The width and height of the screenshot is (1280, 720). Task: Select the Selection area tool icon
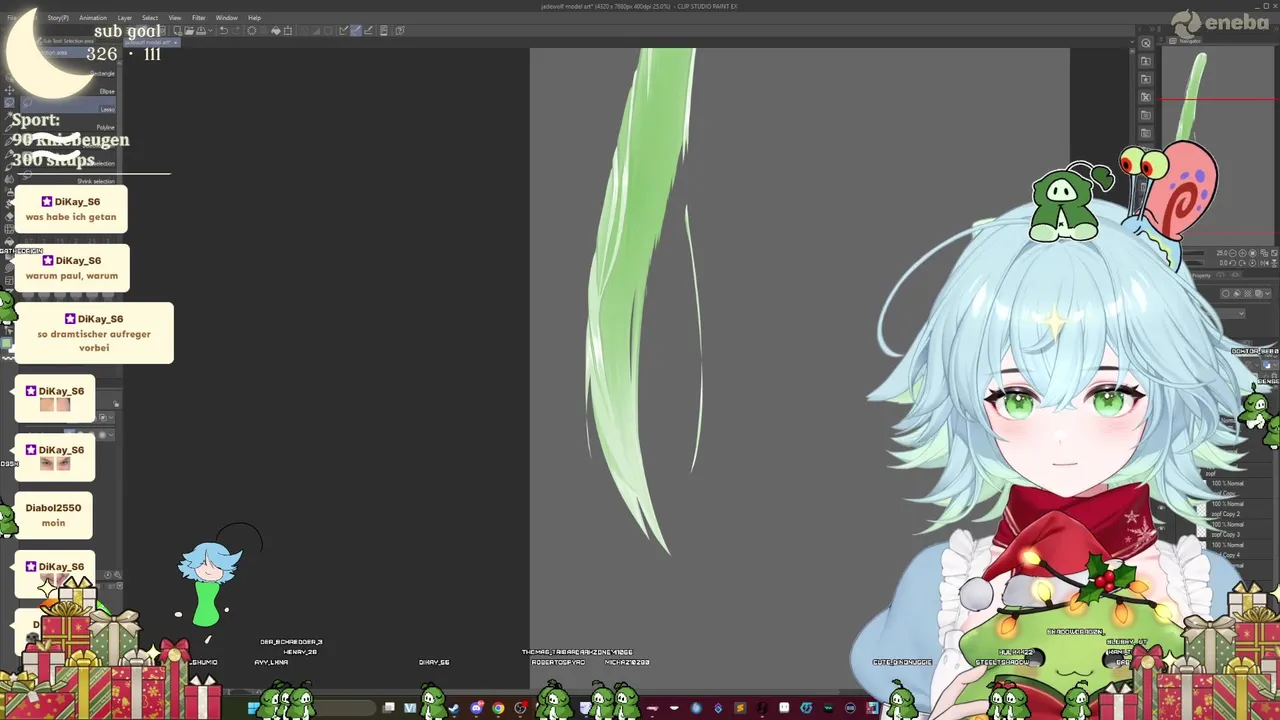pyautogui.click(x=9, y=102)
